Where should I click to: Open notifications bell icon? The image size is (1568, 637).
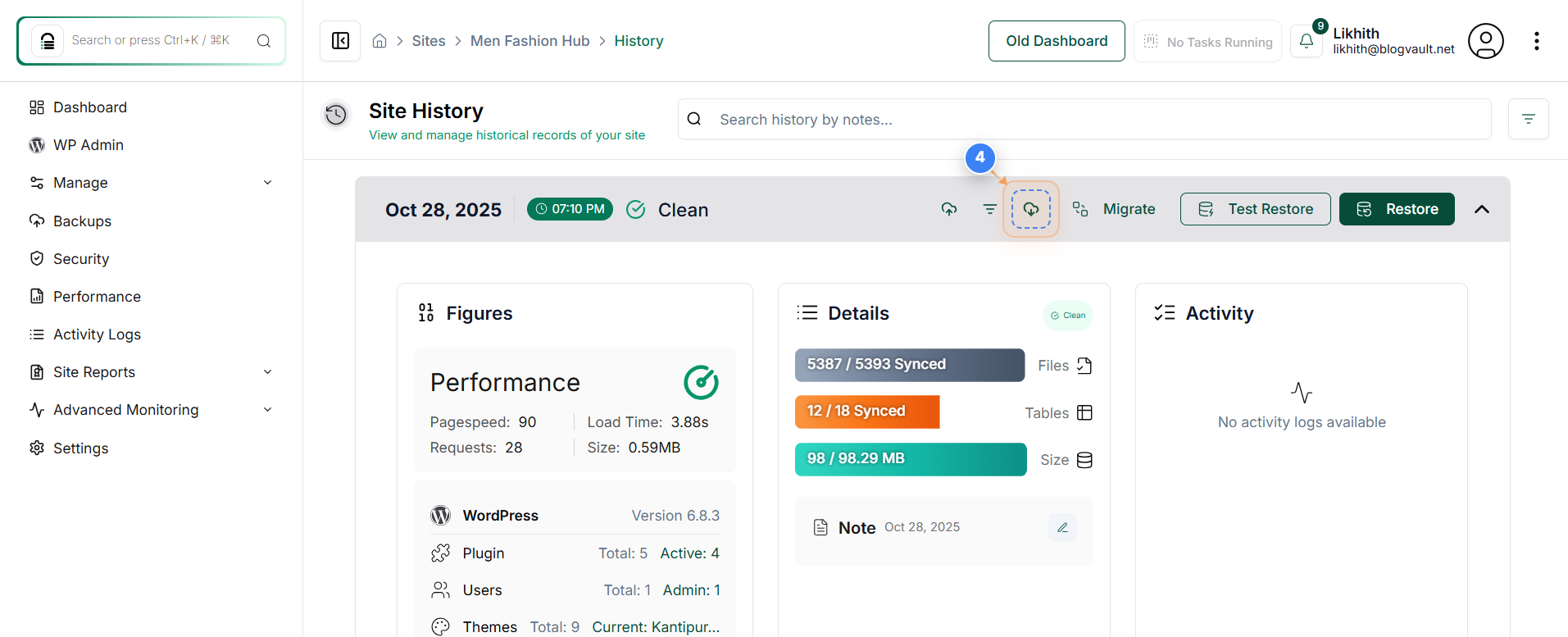1307,41
